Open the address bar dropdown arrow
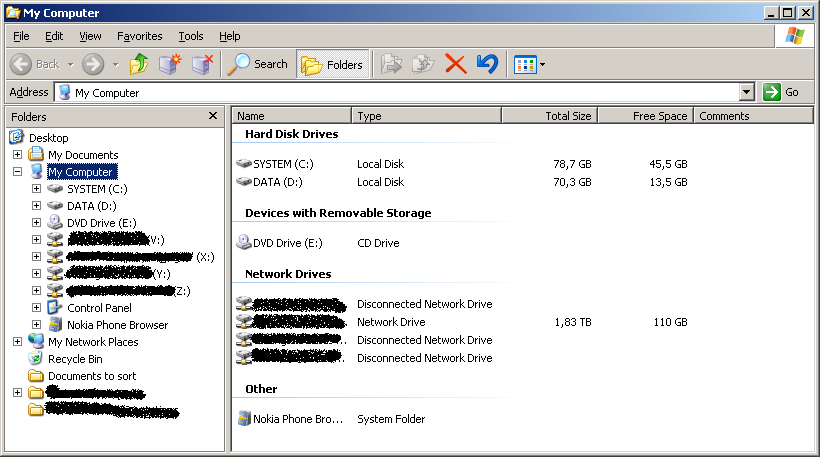The height and width of the screenshot is (457, 820). click(746, 92)
